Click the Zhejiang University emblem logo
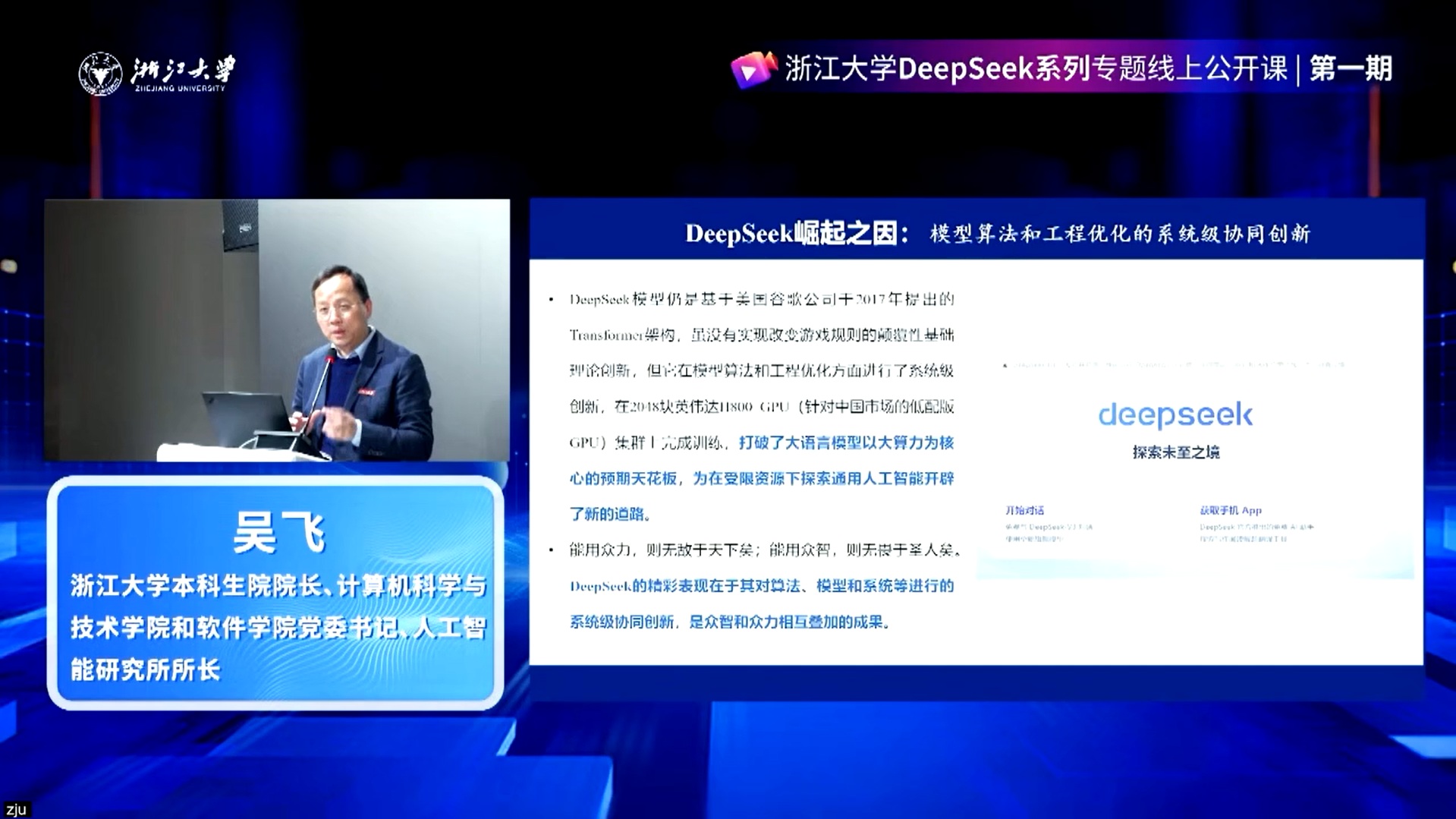Viewport: 1456px width, 819px height. (x=100, y=74)
